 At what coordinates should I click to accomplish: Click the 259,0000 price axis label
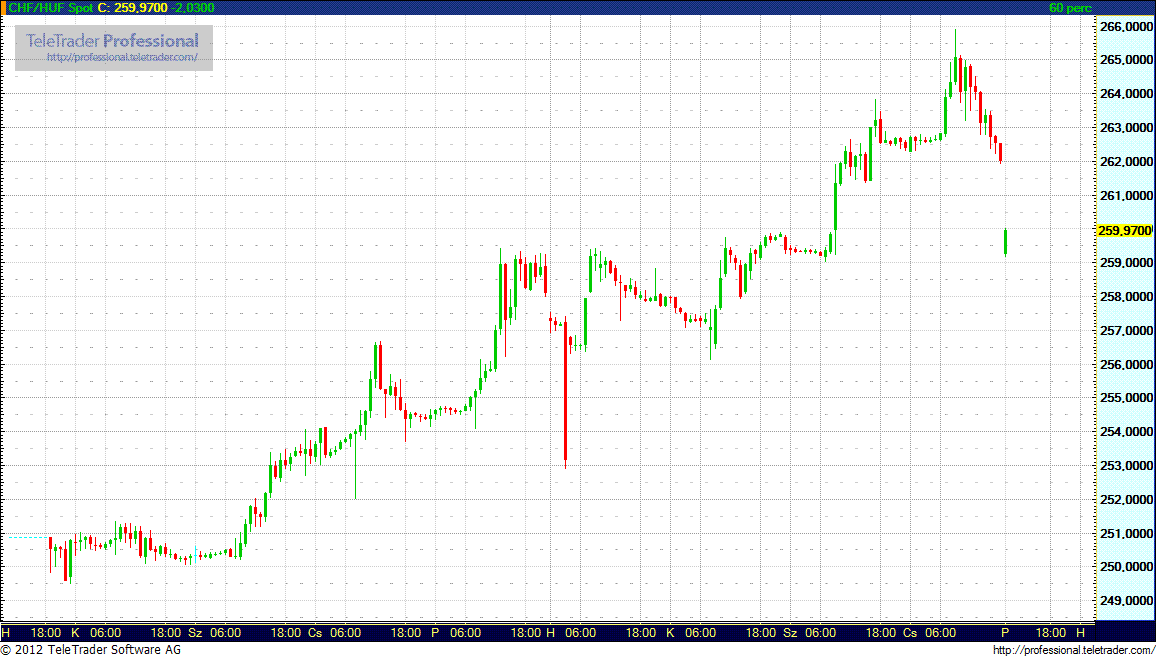tap(1126, 262)
